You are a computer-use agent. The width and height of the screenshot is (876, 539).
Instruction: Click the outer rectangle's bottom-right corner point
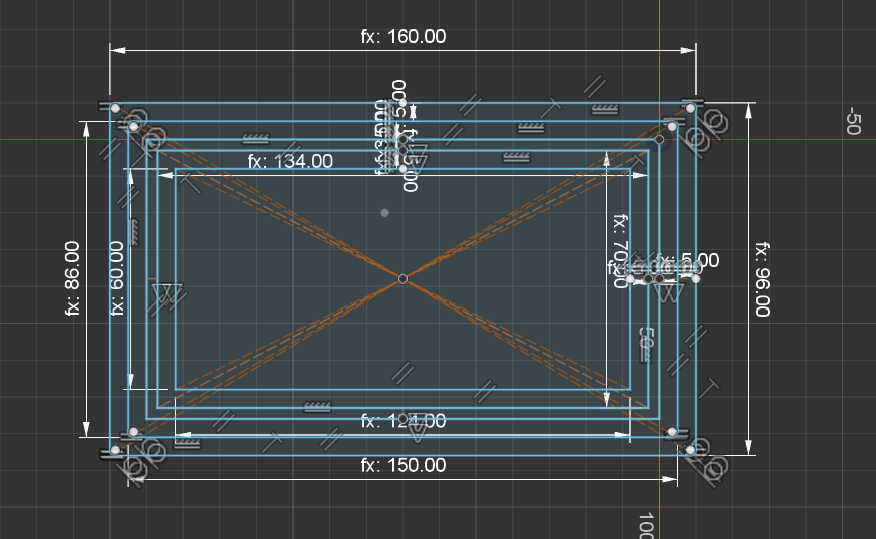tap(690, 450)
